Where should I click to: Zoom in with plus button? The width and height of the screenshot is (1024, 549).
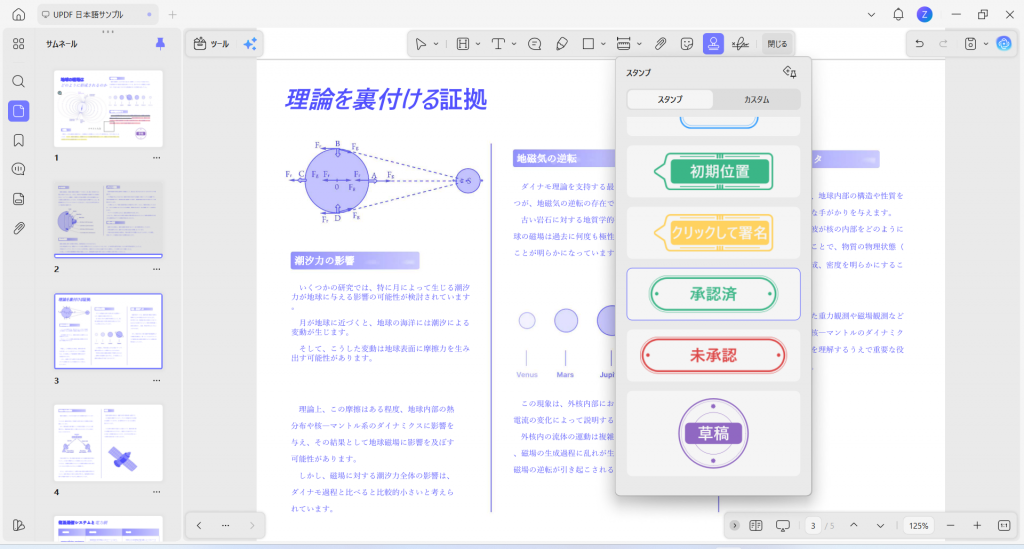[977, 525]
